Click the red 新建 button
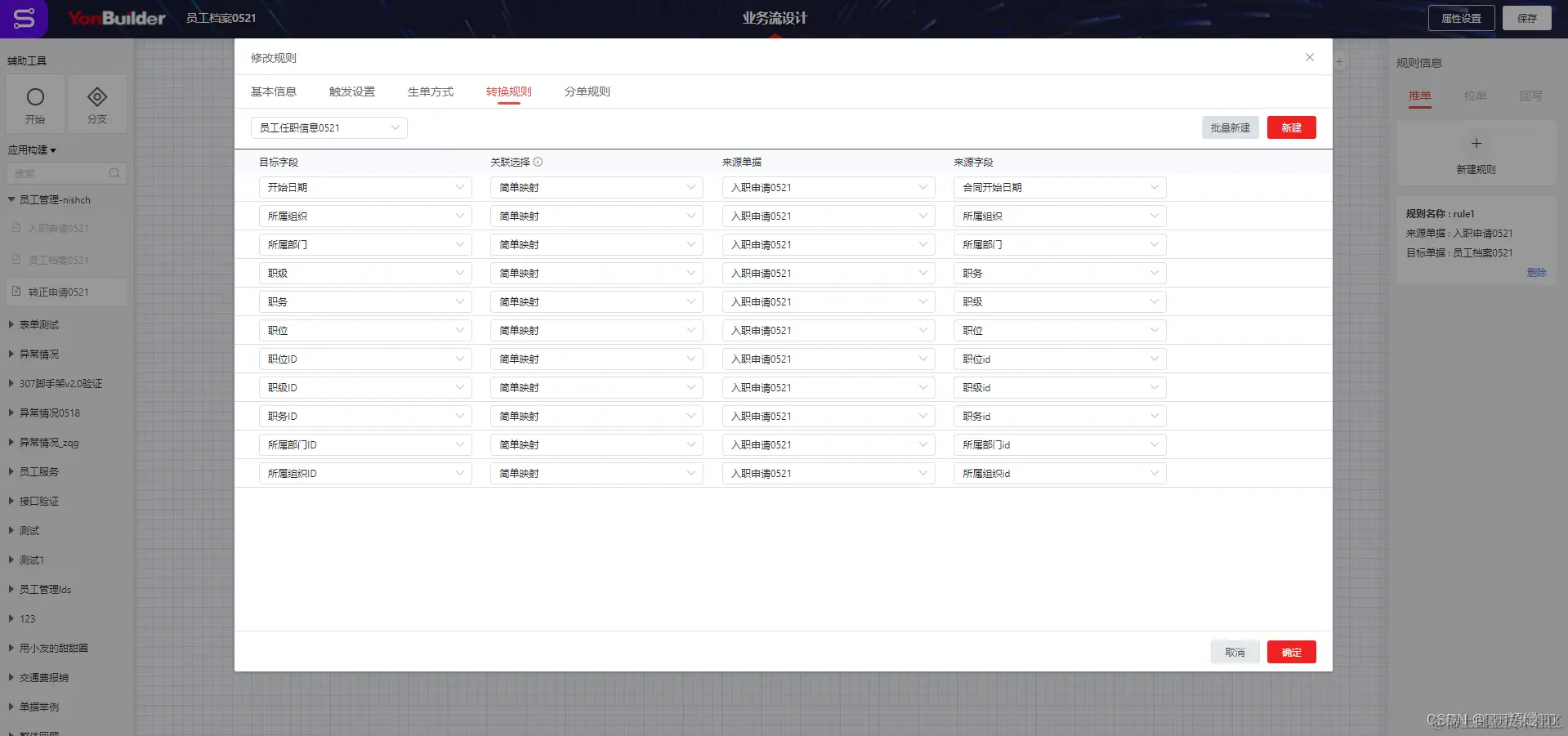The width and height of the screenshot is (1568, 736). click(x=1291, y=127)
